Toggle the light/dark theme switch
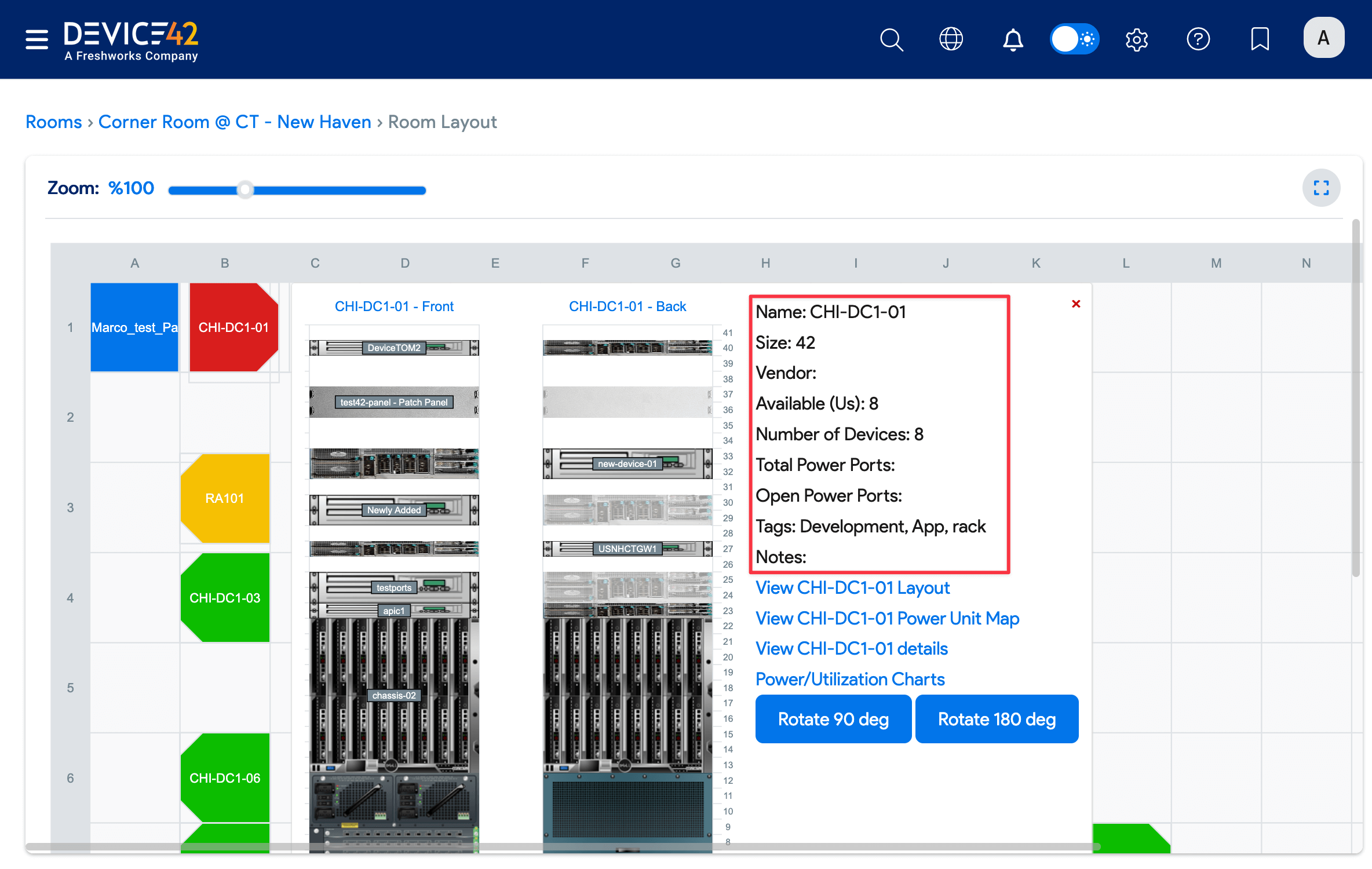Screen dimensions: 1372x869 point(1074,39)
